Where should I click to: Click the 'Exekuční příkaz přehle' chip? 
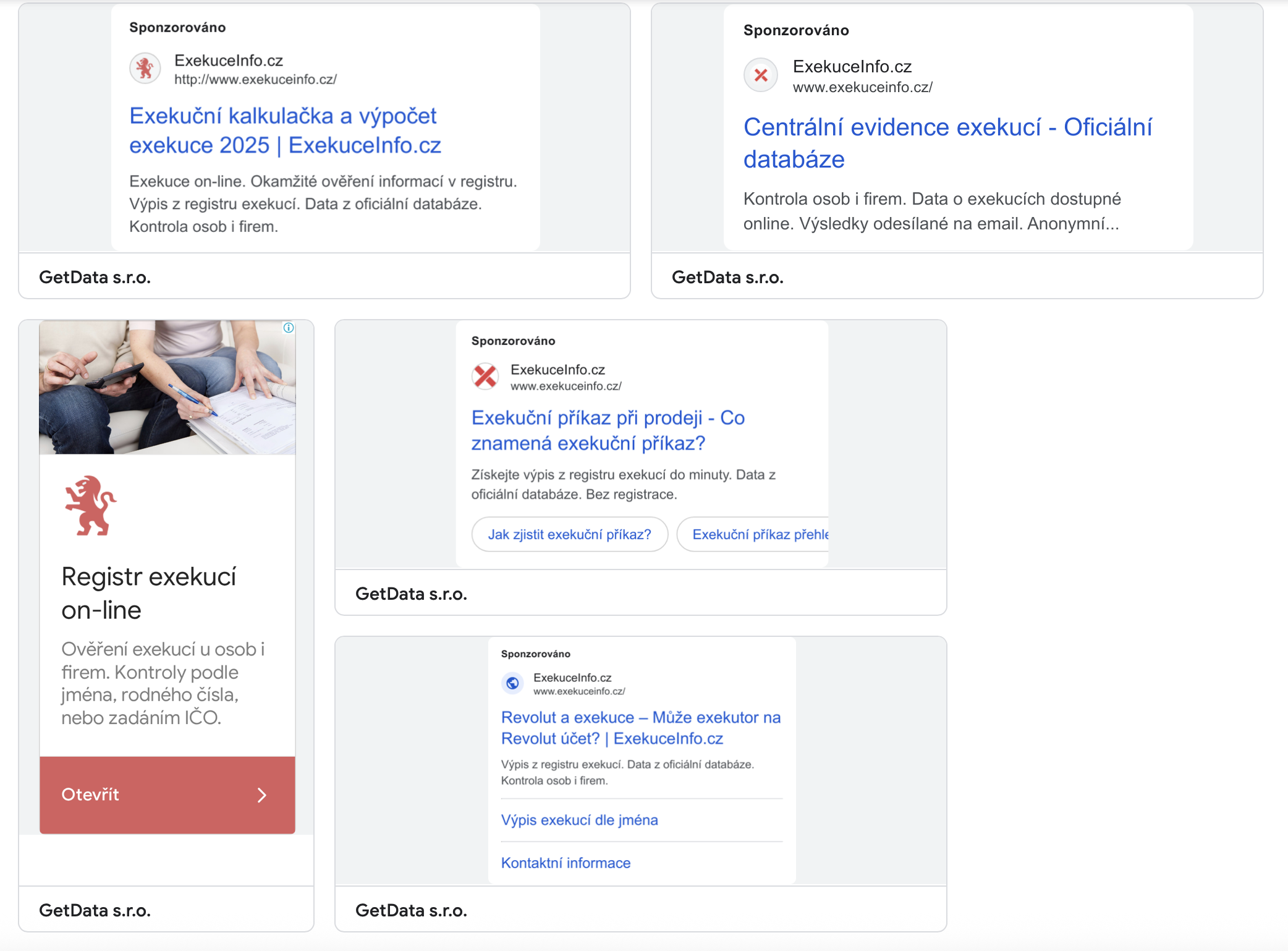click(x=753, y=534)
